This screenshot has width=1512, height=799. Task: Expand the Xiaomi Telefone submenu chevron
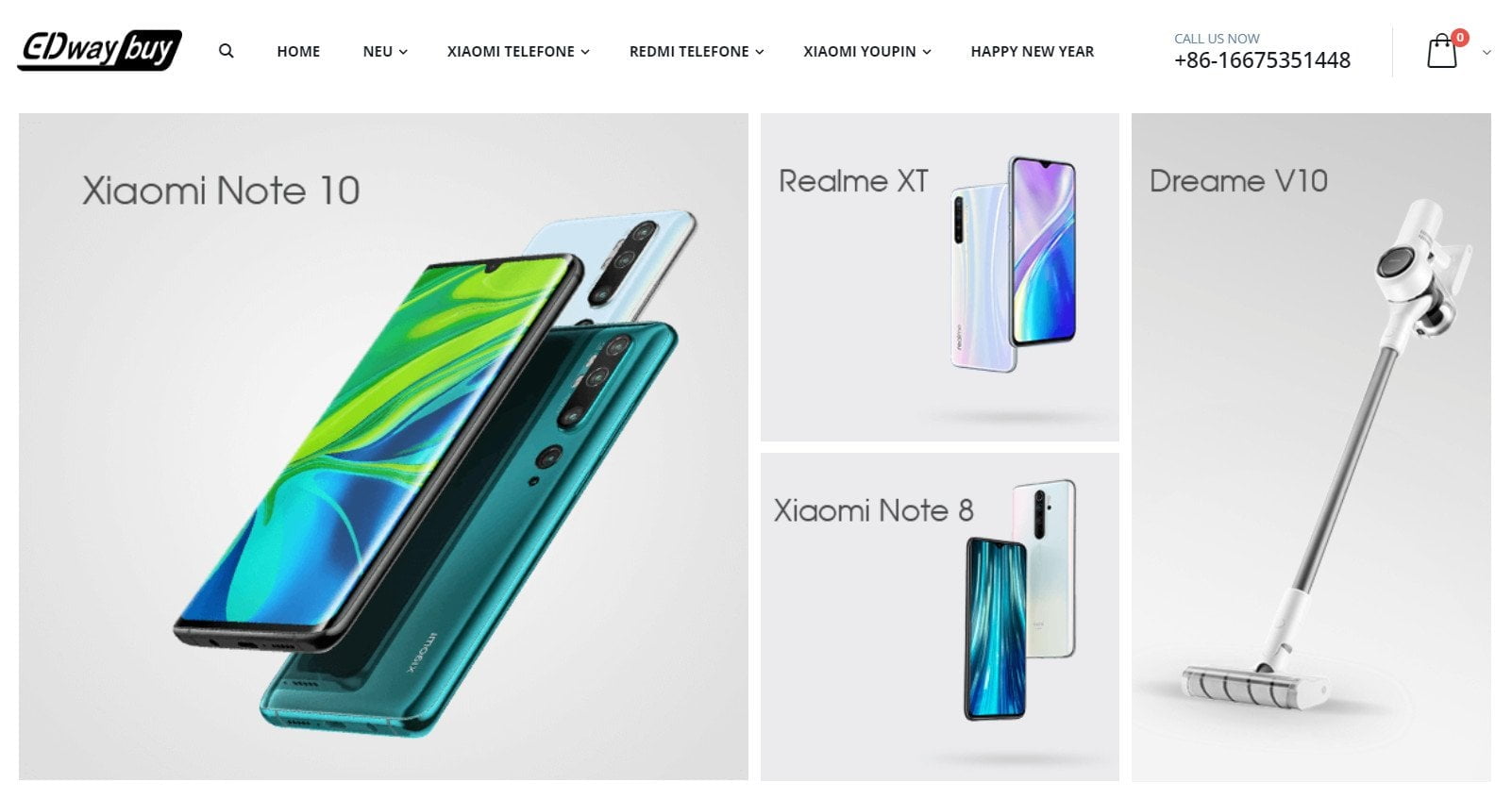point(585,52)
